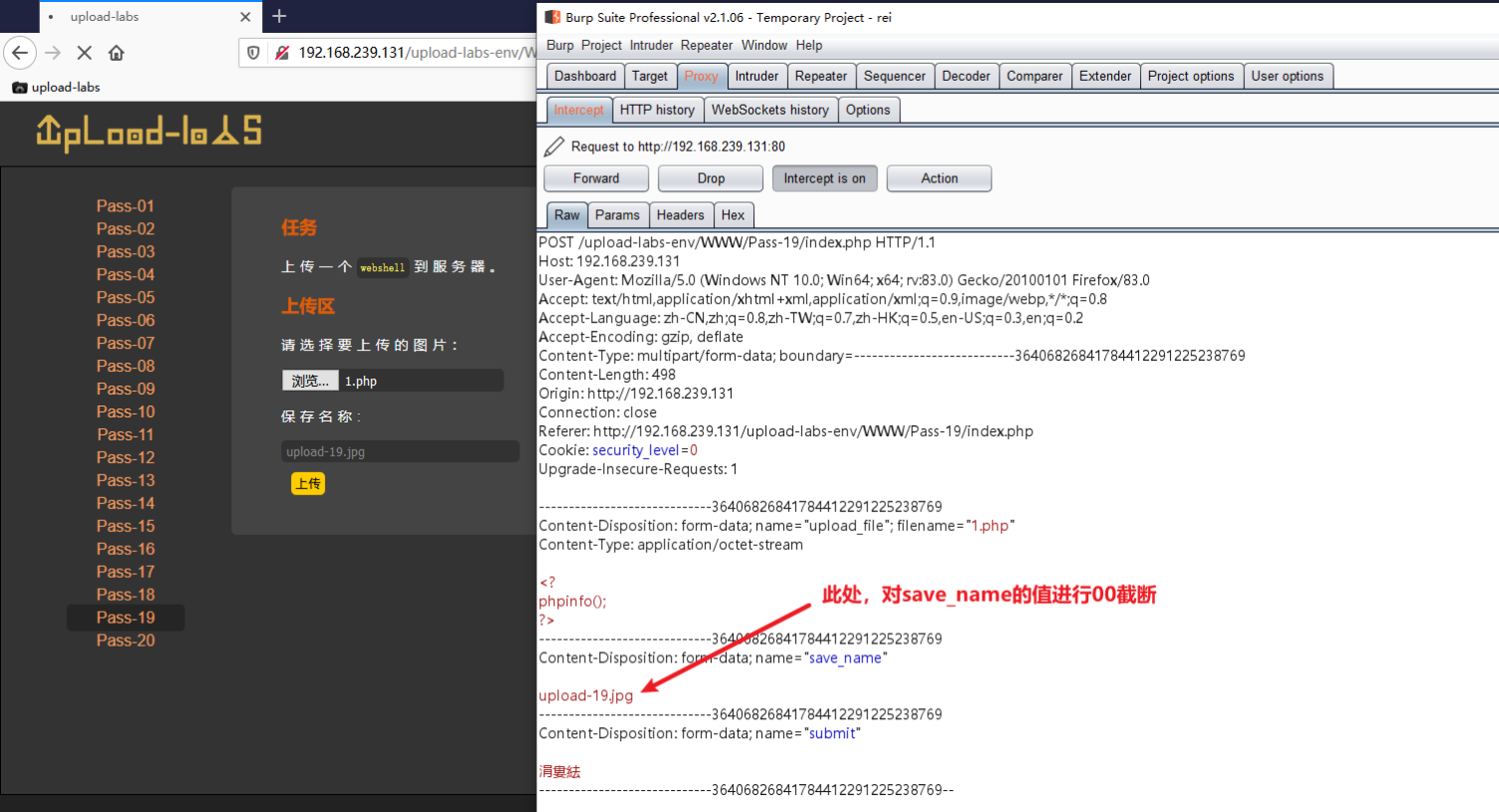Open the Pass-02 link

click(x=126, y=229)
